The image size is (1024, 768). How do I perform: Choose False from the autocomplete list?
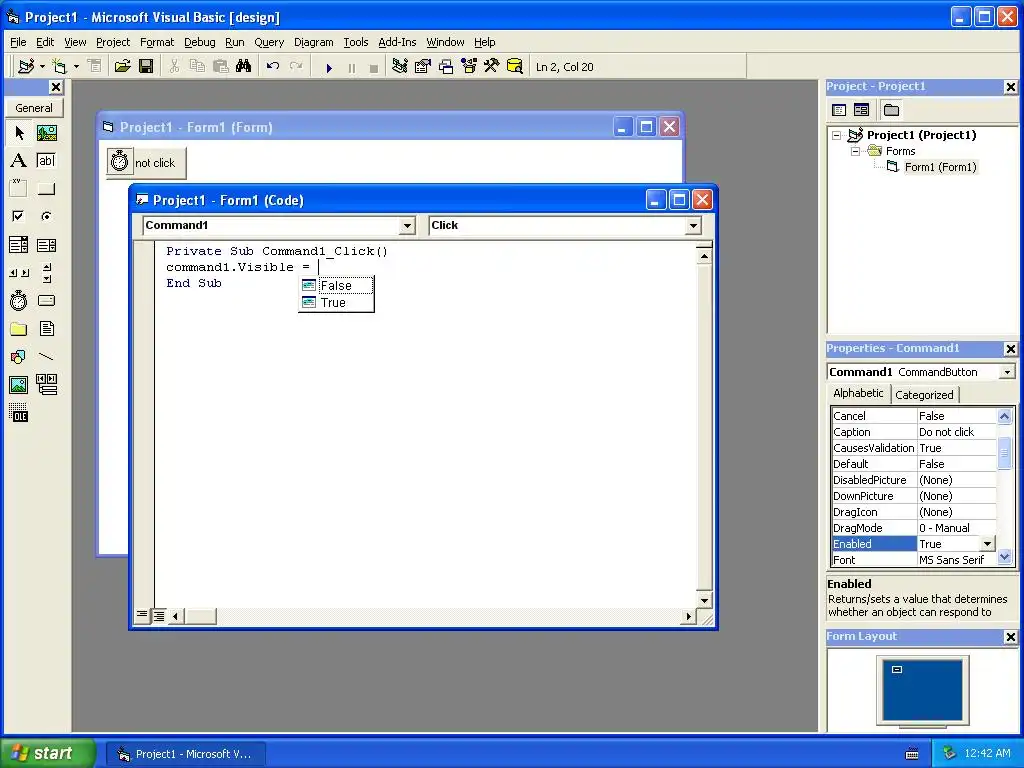point(336,286)
